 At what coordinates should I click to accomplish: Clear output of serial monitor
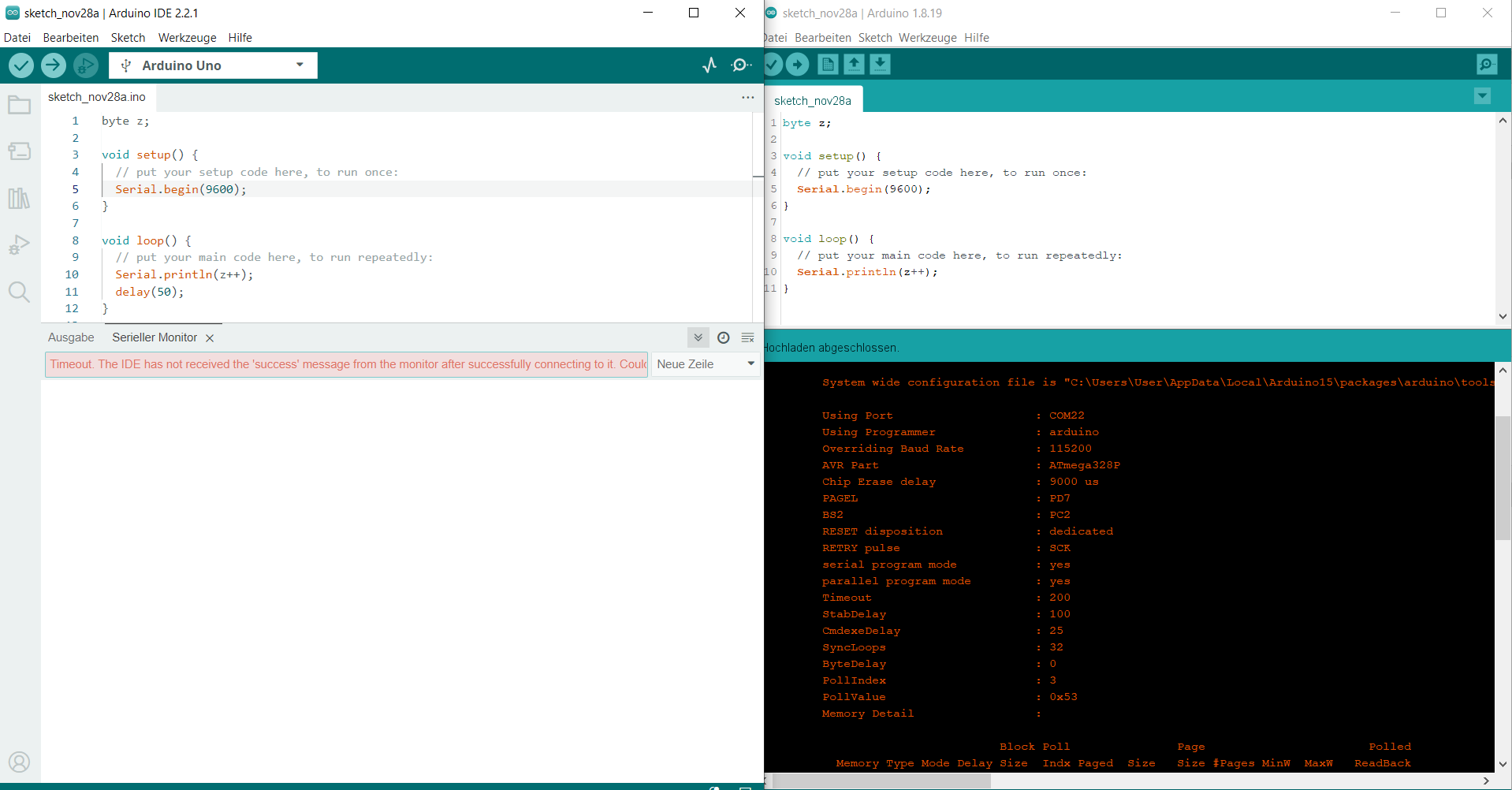[748, 337]
